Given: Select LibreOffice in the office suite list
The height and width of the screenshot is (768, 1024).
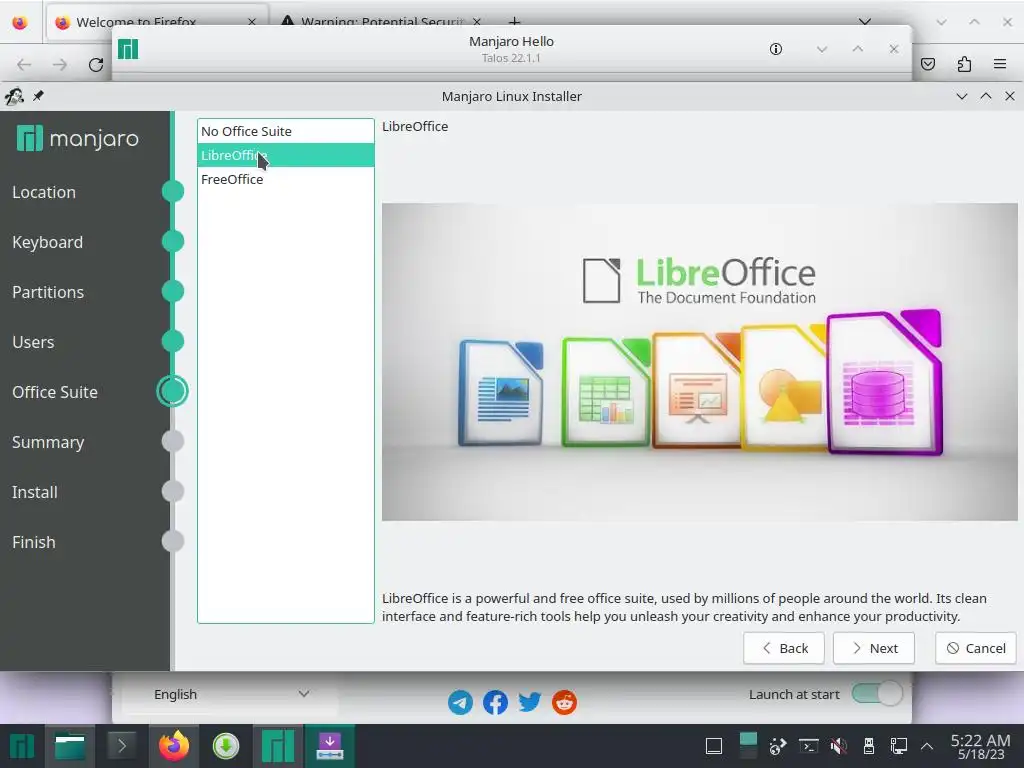Looking at the screenshot, I should (x=285, y=155).
